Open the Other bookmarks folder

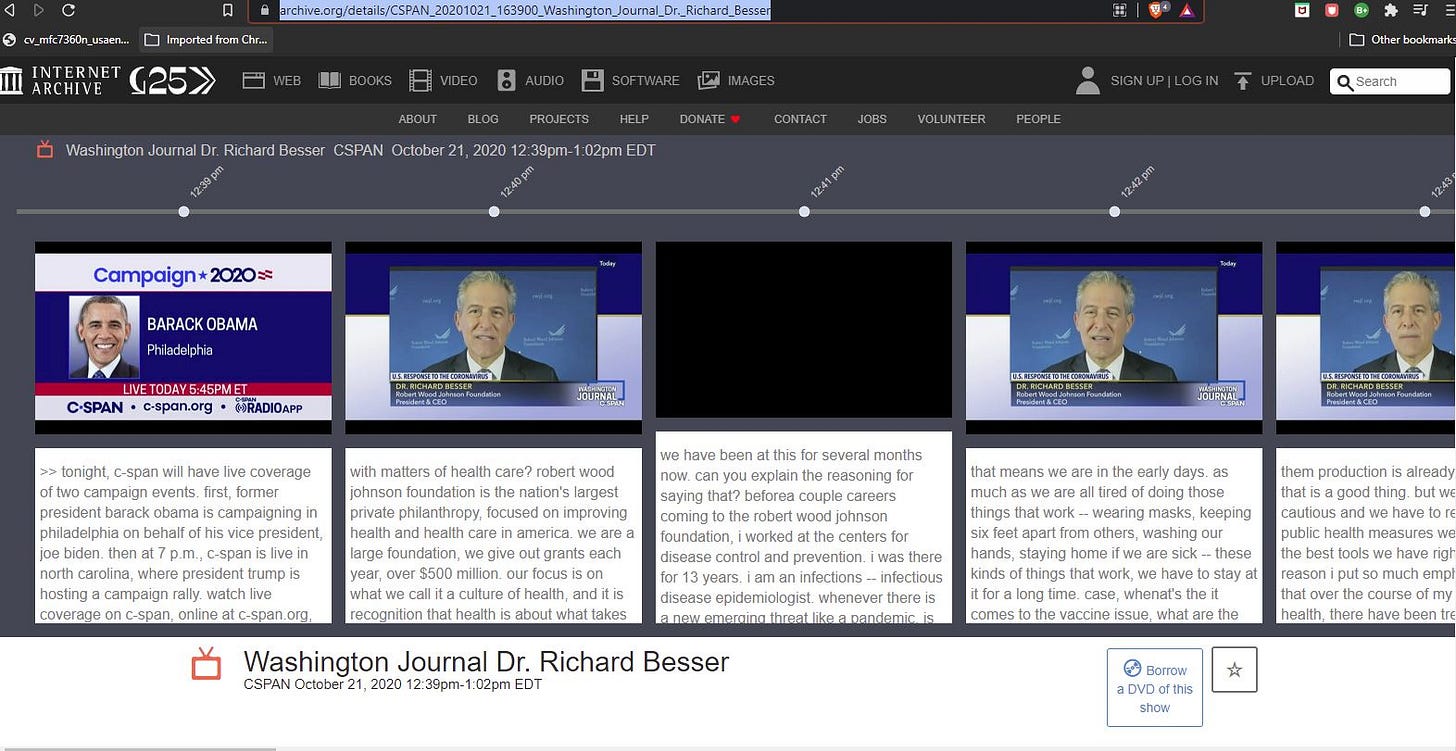(1402, 40)
